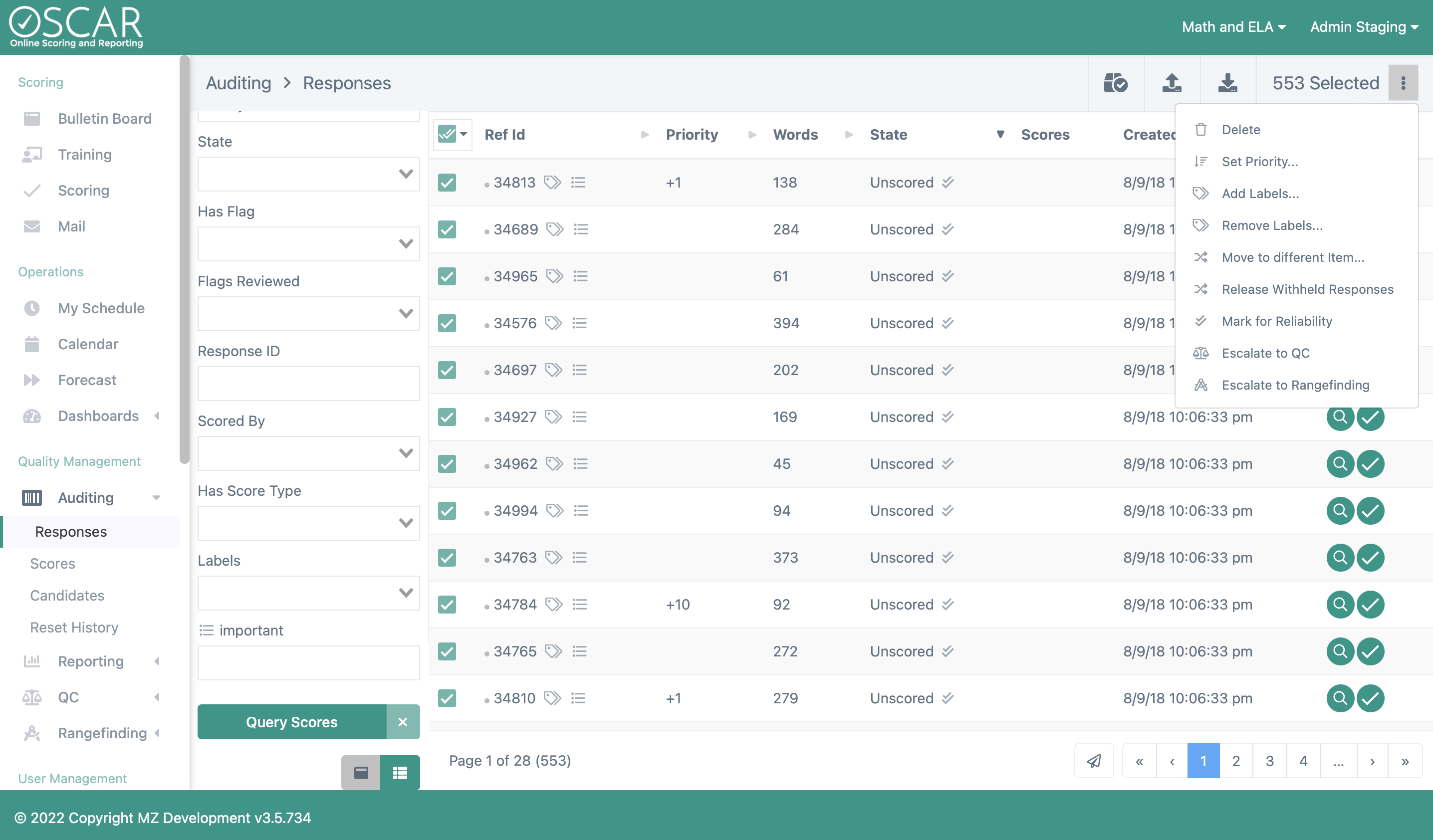The height and width of the screenshot is (840, 1433).
Task: Click the download icon in header toolbar
Action: pos(1228,83)
